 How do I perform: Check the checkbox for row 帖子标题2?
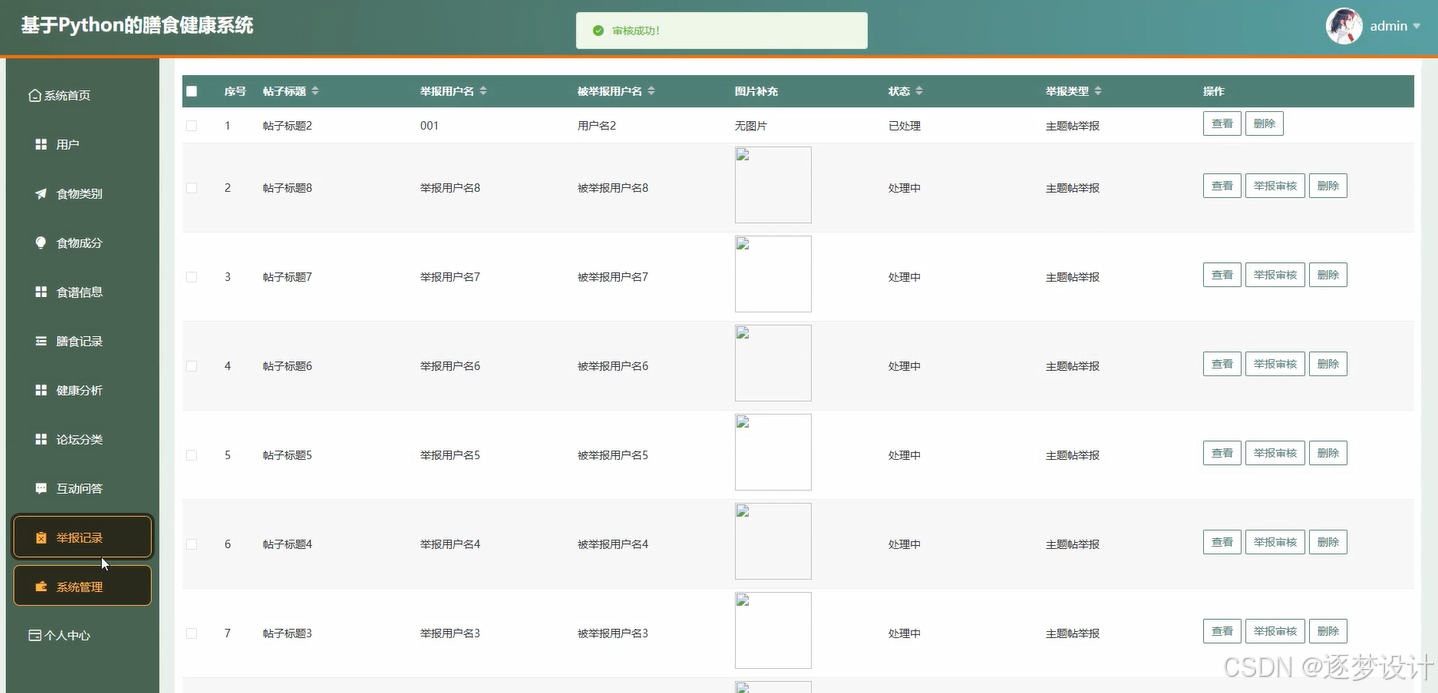192,126
